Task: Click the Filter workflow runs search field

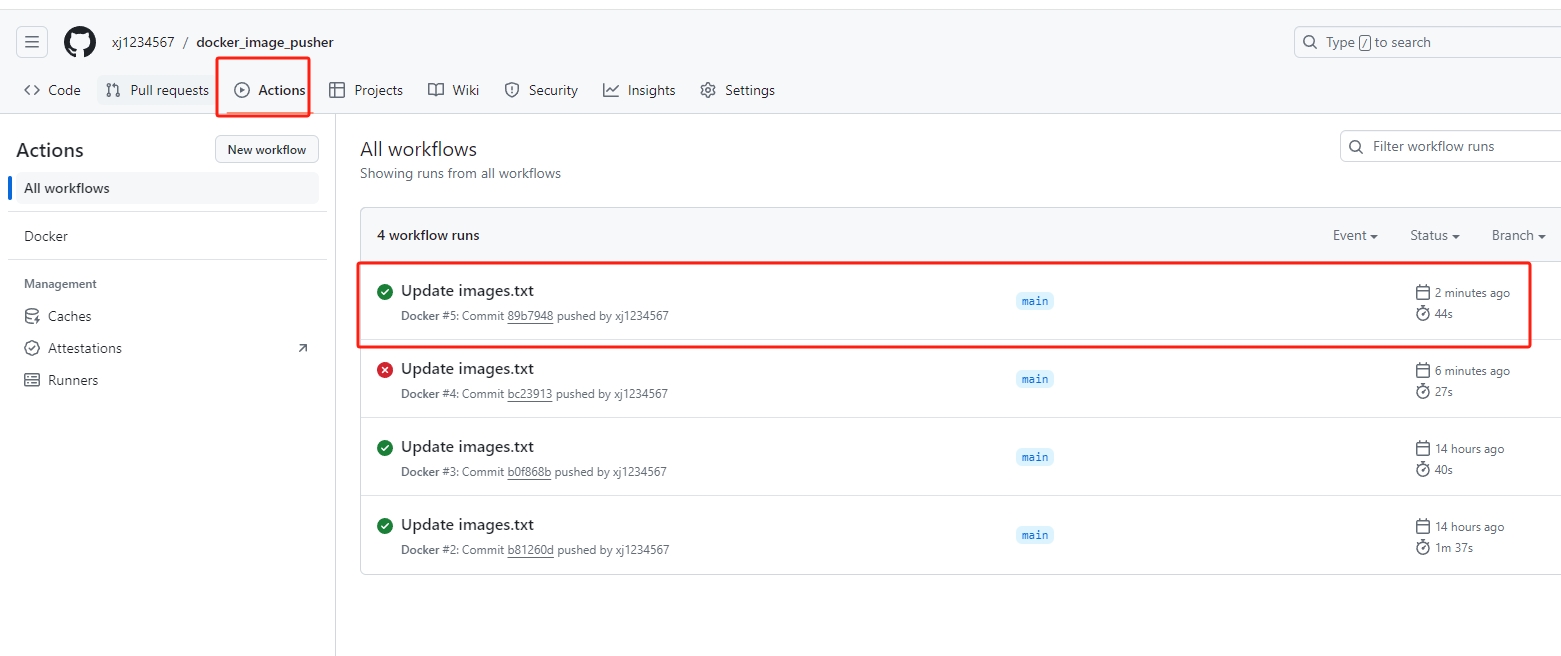Action: coord(1450,146)
